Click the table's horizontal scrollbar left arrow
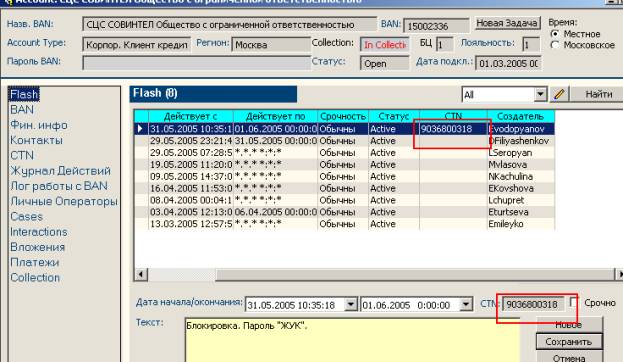 [141, 274]
